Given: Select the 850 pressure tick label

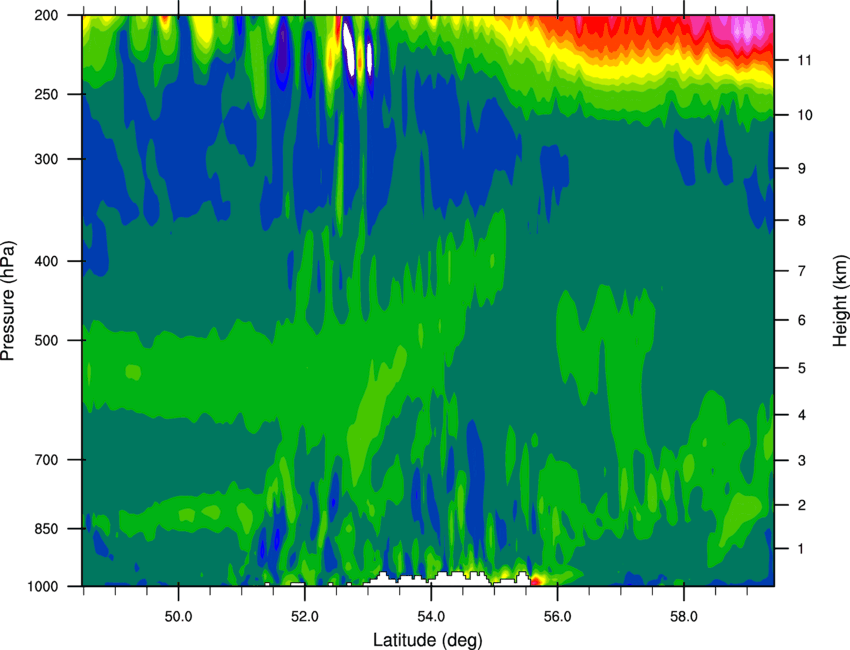Looking at the screenshot, I should click(47, 529).
